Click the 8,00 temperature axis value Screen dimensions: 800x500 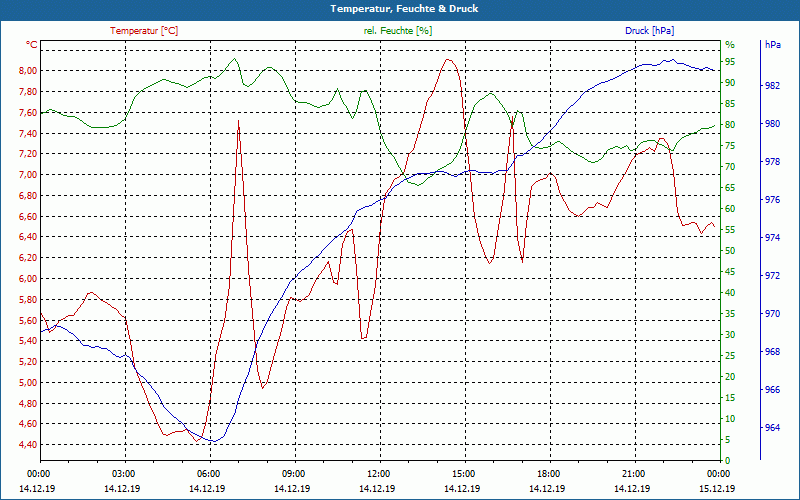(29, 70)
